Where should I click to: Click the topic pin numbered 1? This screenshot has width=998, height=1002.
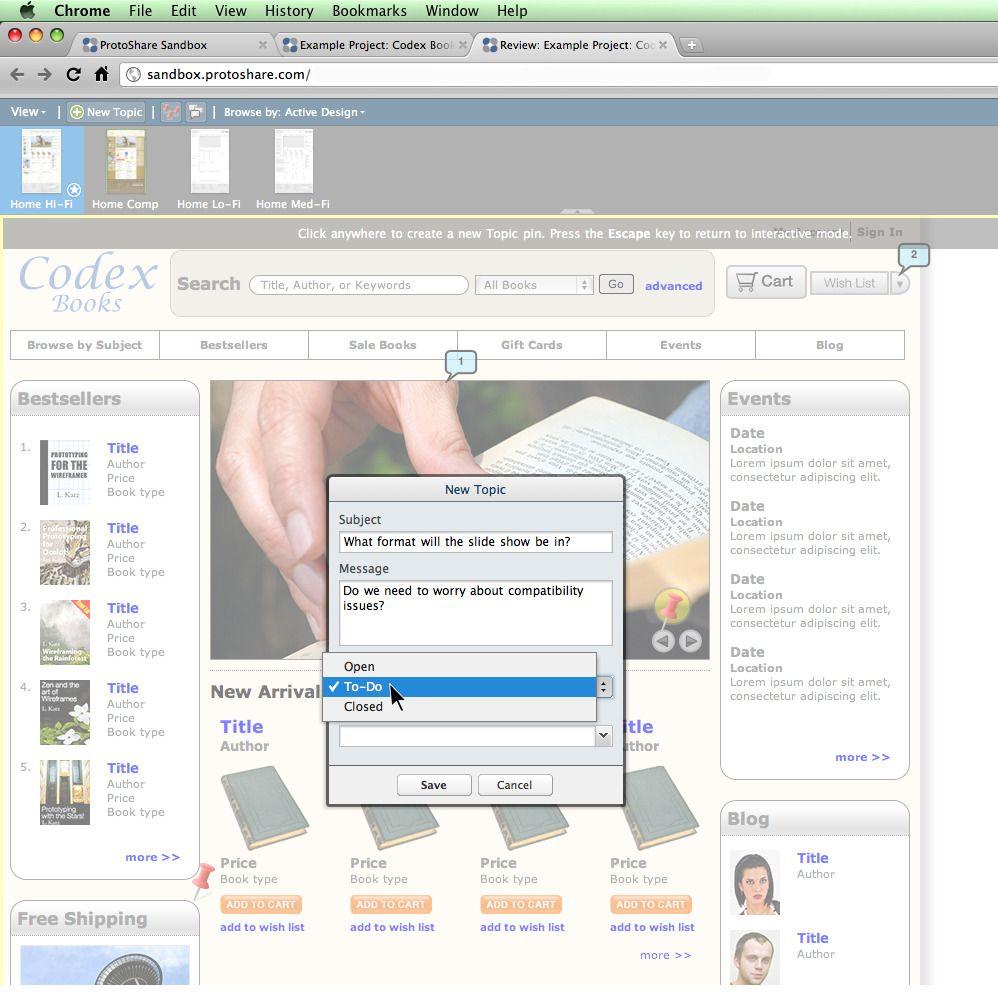click(x=460, y=362)
